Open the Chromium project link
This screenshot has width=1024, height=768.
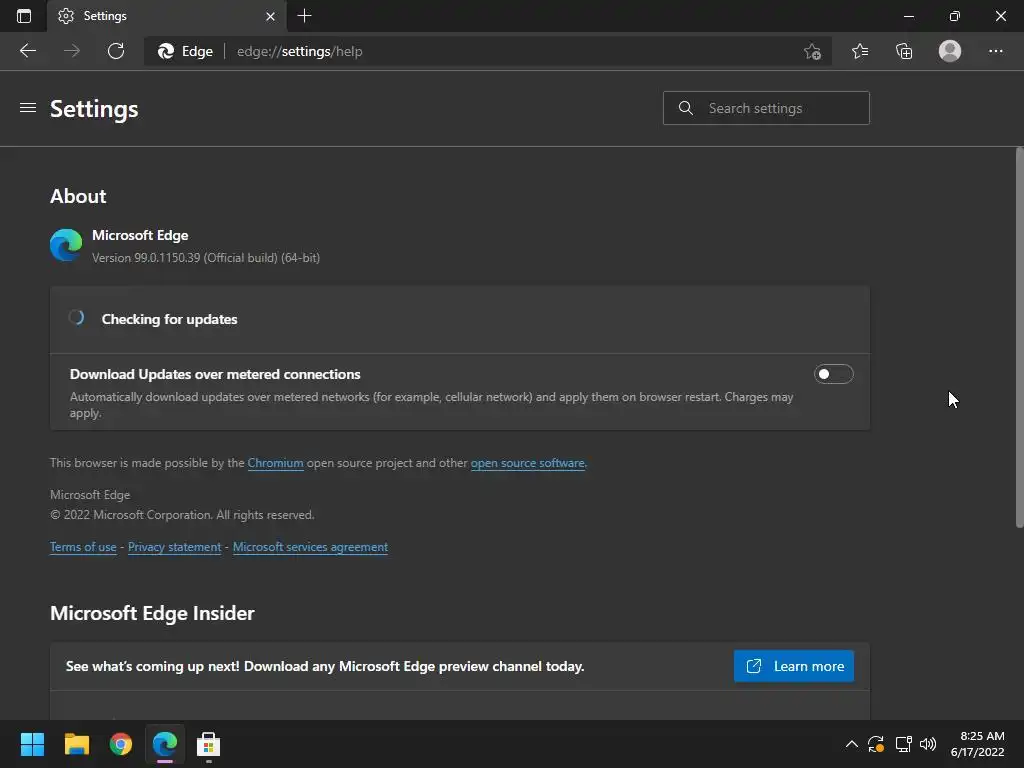tap(275, 463)
